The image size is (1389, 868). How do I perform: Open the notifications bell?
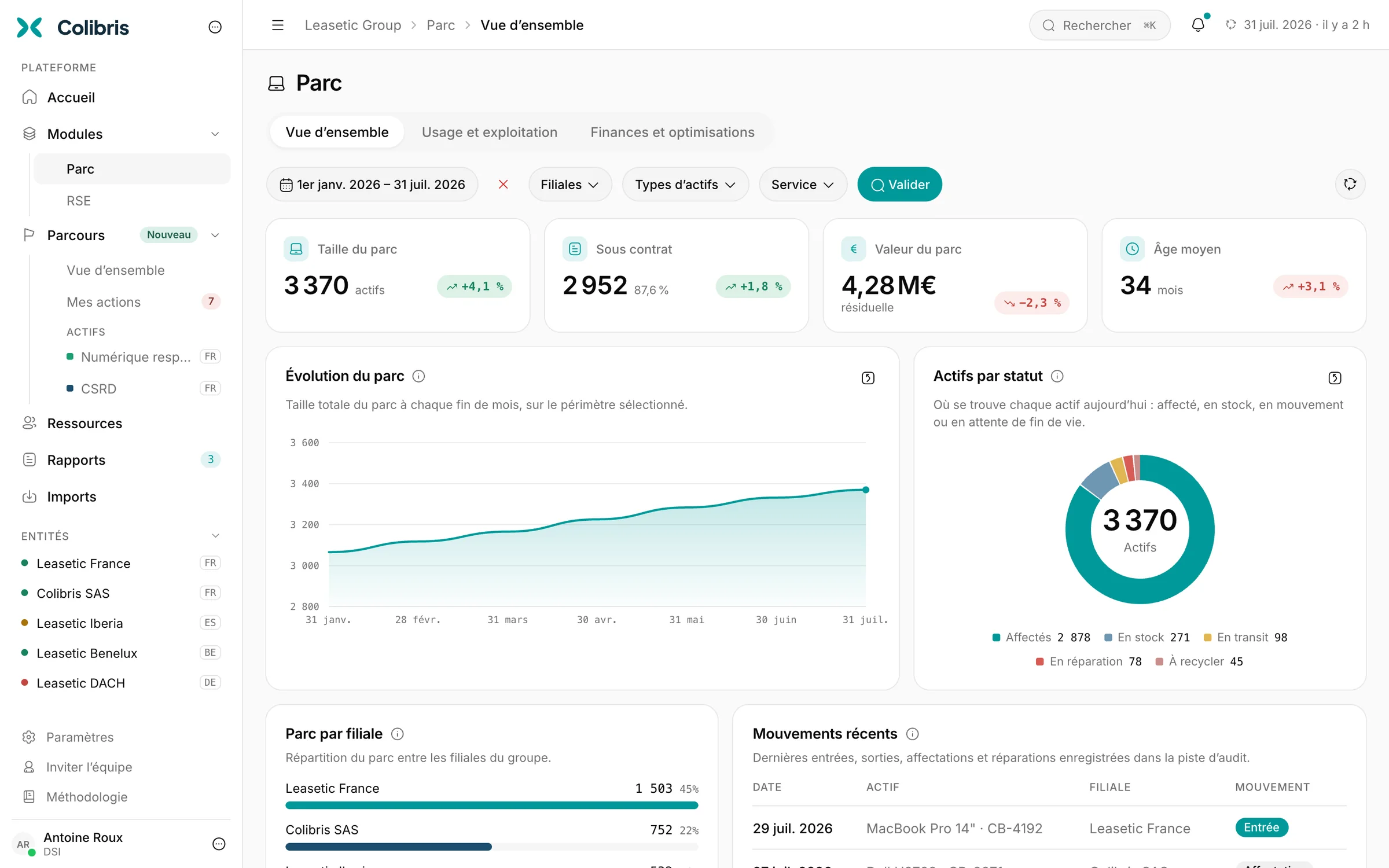(1198, 25)
